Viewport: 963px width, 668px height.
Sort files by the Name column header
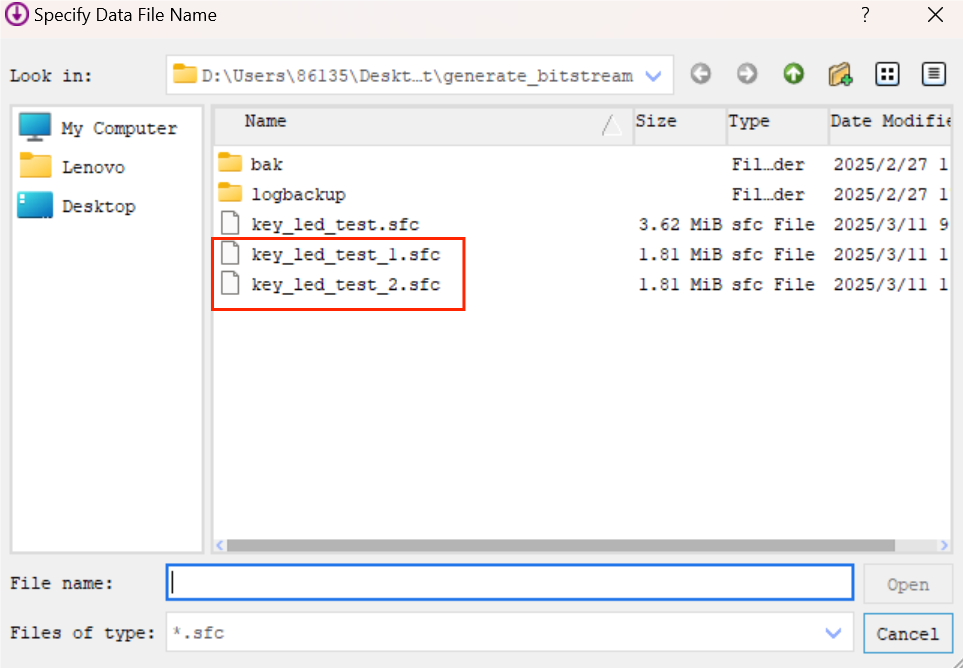coord(266,122)
